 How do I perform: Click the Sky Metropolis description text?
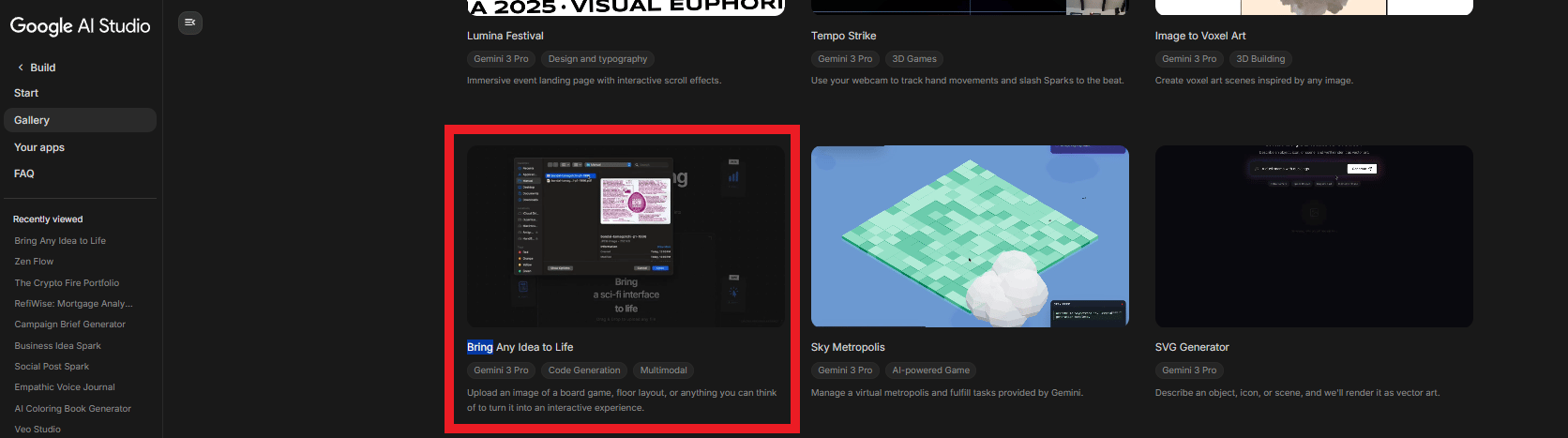tap(947, 393)
